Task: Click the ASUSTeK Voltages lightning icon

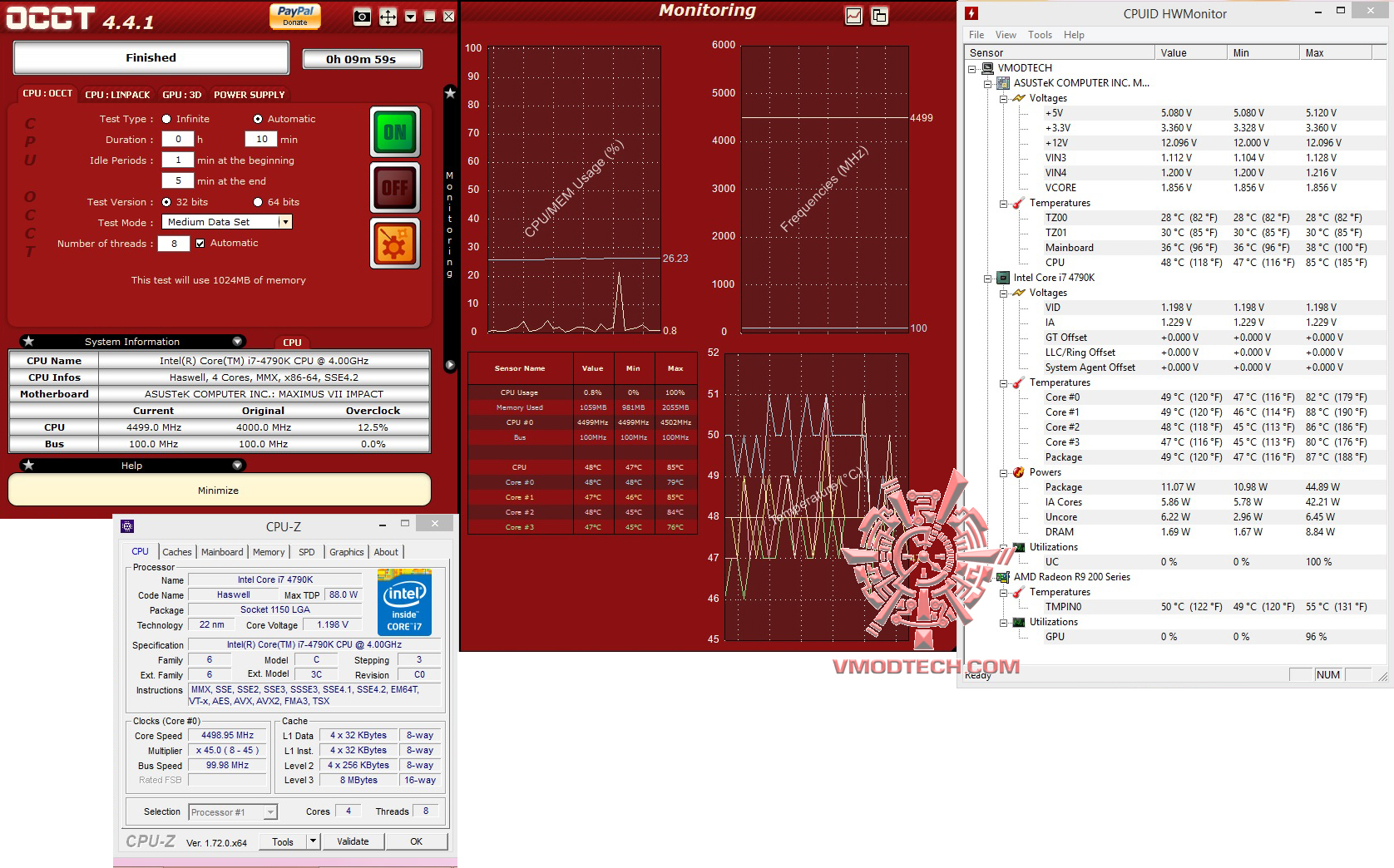Action: (1018, 98)
